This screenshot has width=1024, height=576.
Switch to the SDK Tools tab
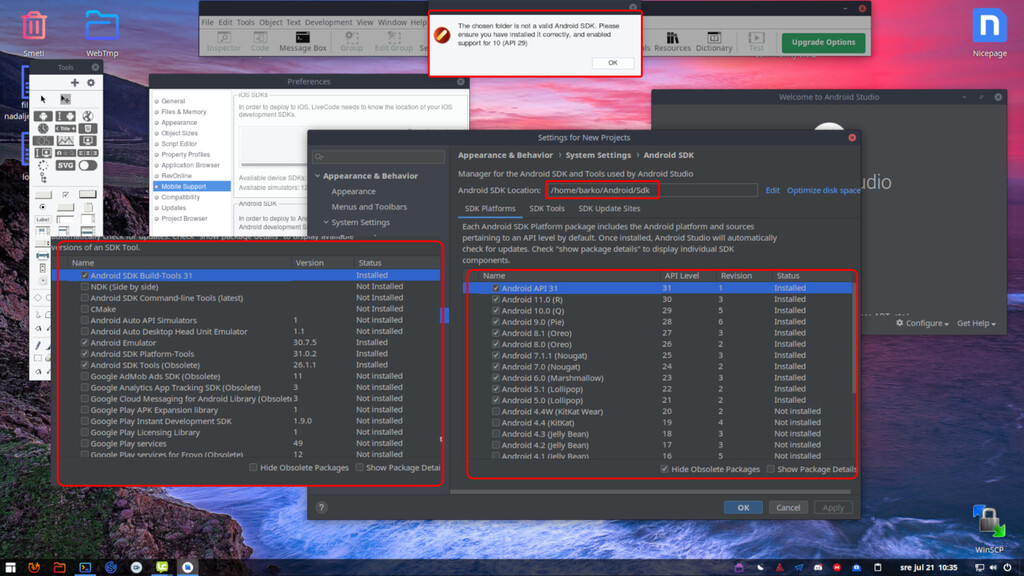coord(546,209)
